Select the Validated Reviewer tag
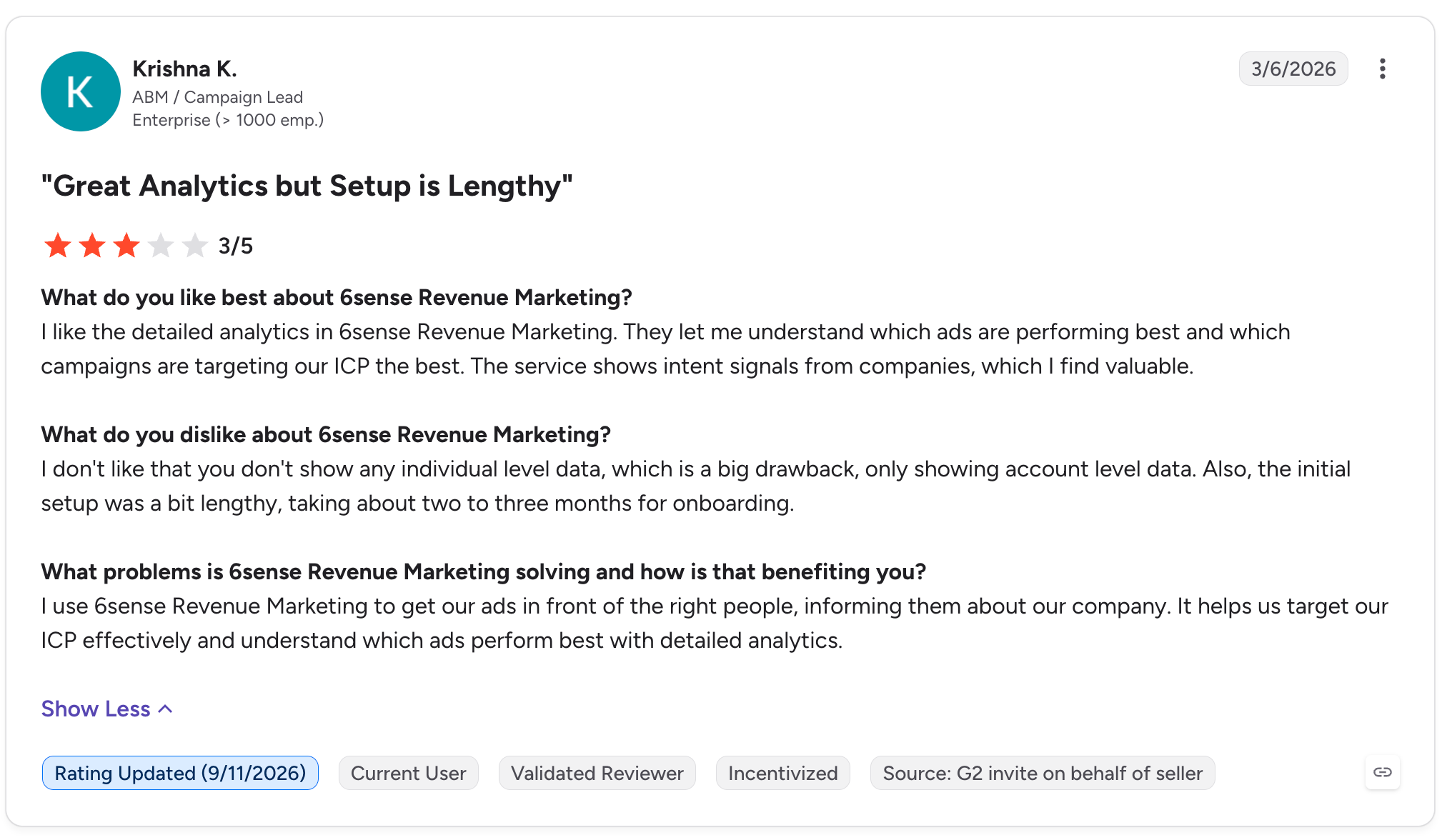 (x=597, y=773)
